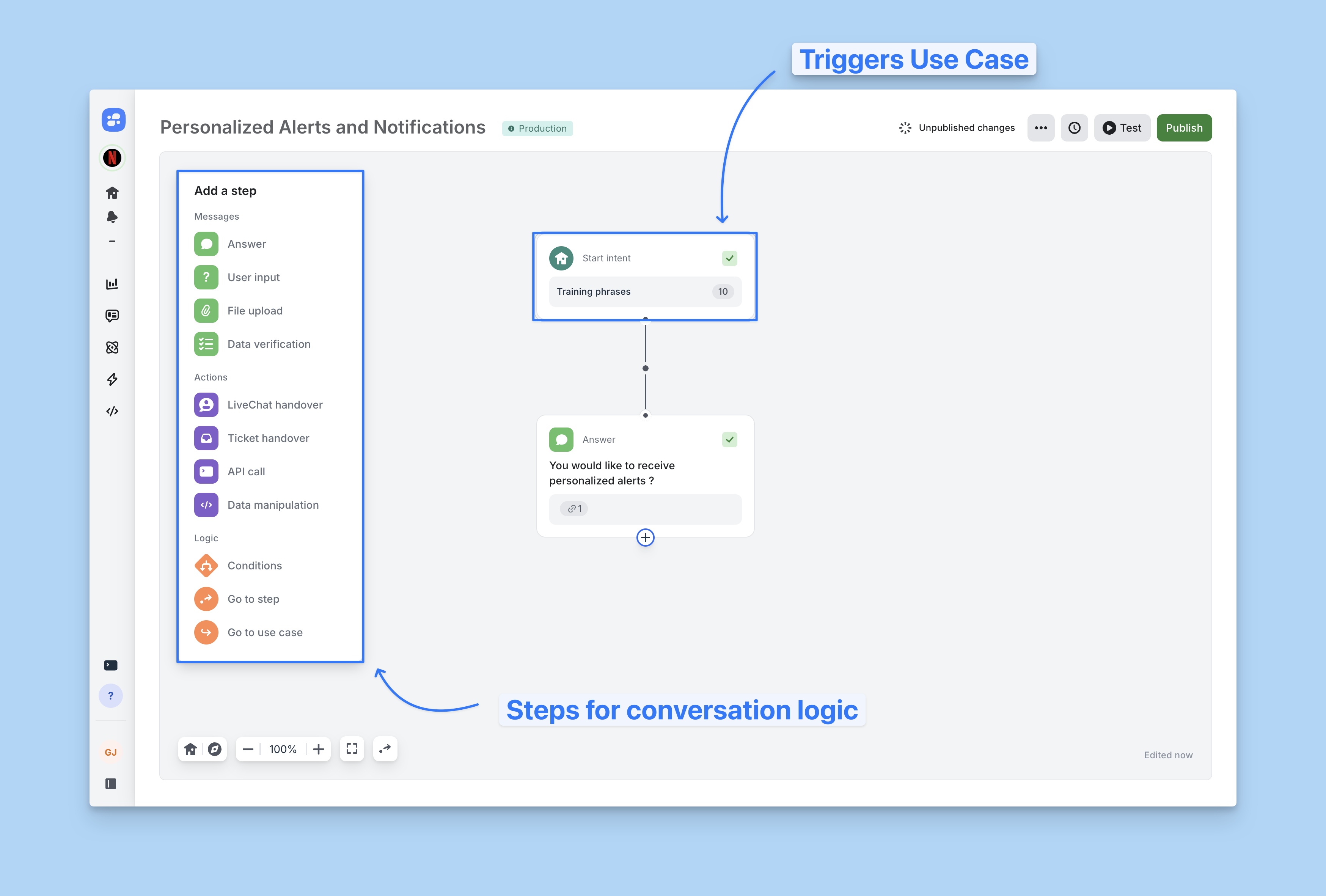
Task: Open the analytics chart icon in sidebar
Action: pos(112,284)
